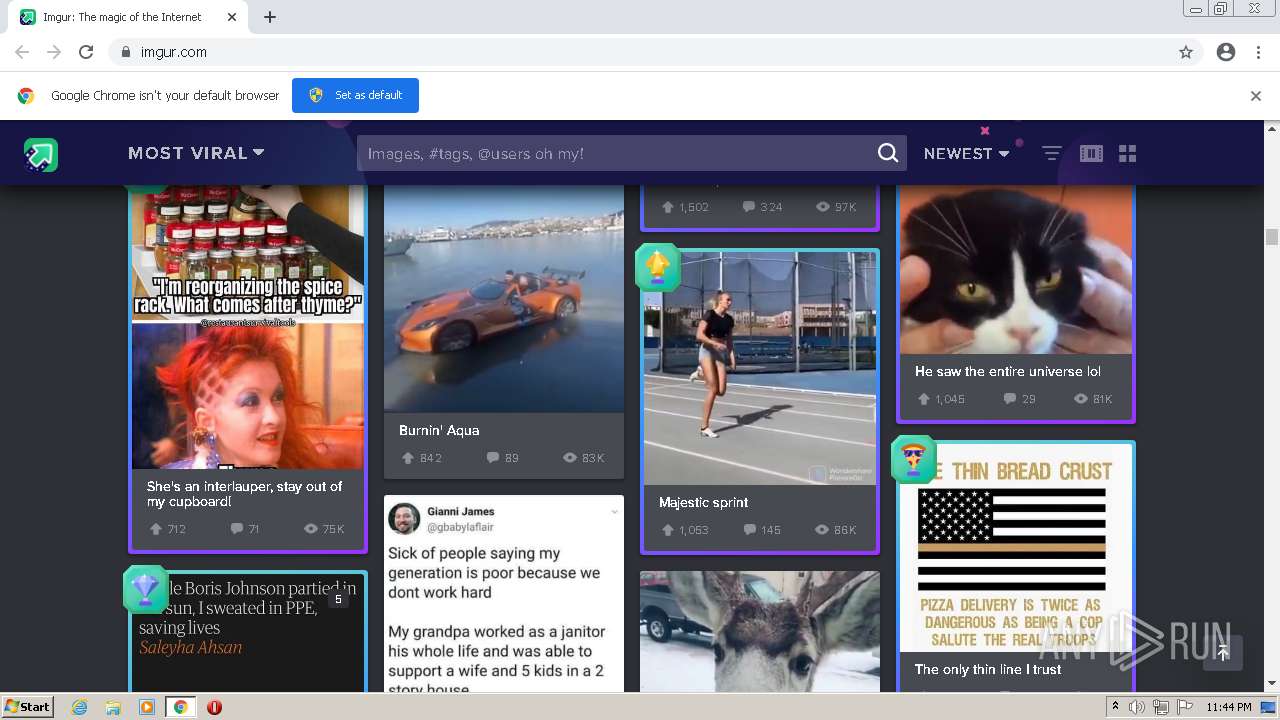Click the browser reload button

click(86, 52)
